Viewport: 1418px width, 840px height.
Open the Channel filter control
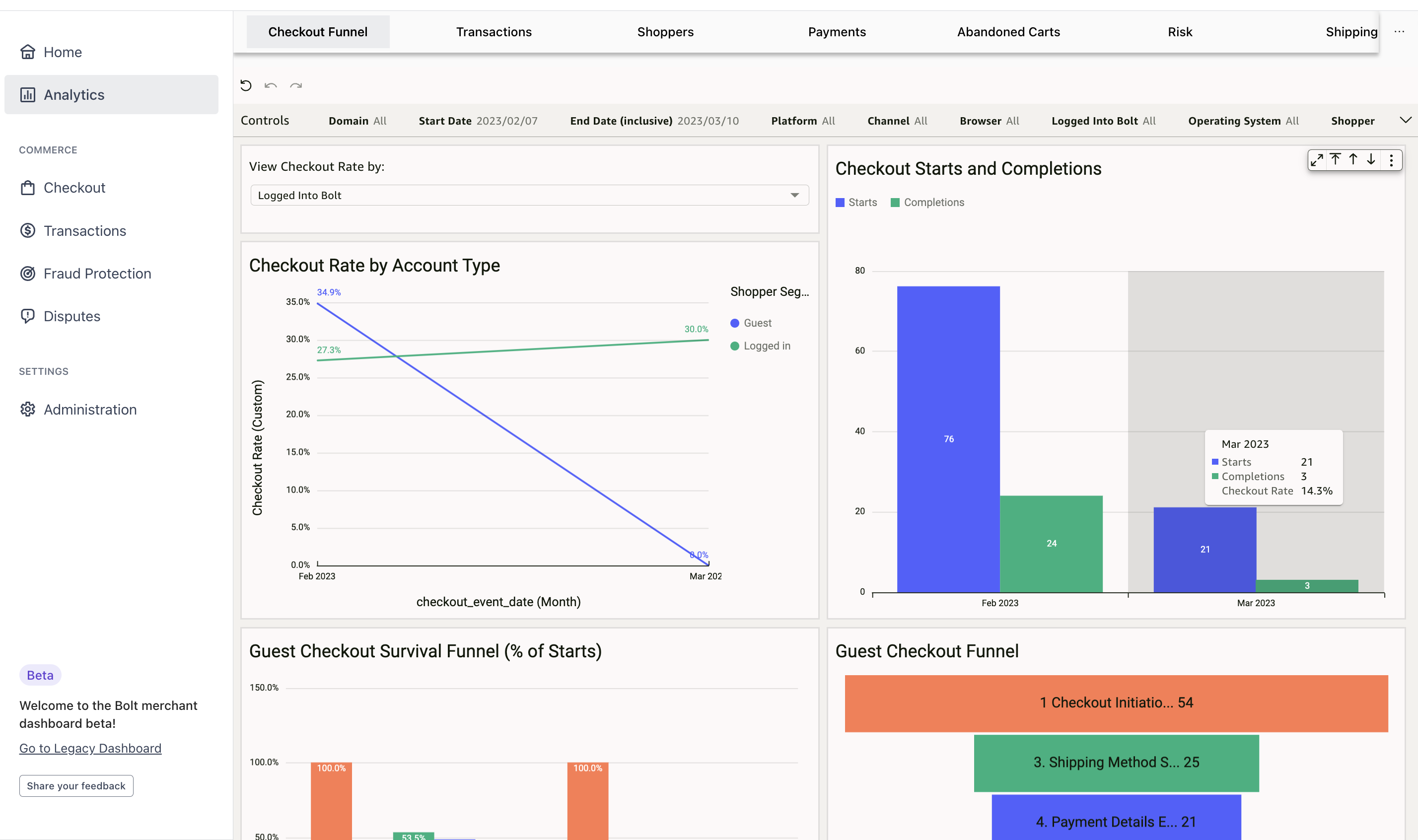tap(898, 121)
